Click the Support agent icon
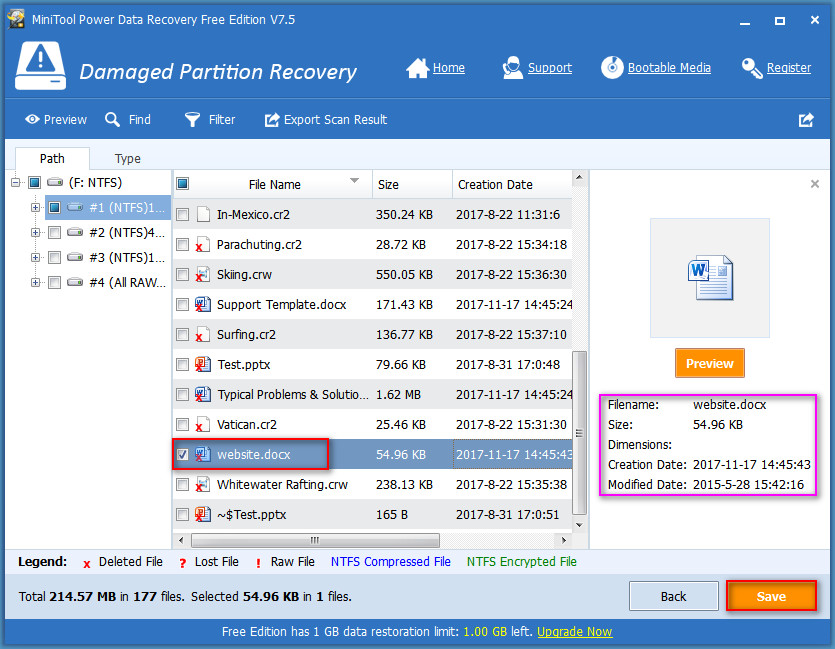The width and height of the screenshot is (835, 649). pyautogui.click(x=512, y=68)
